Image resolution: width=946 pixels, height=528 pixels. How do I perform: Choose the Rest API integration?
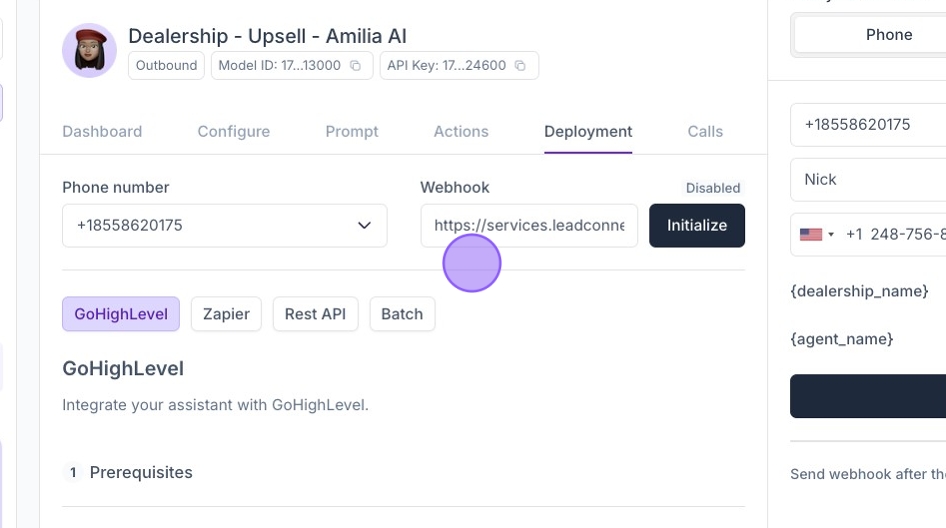coord(315,314)
